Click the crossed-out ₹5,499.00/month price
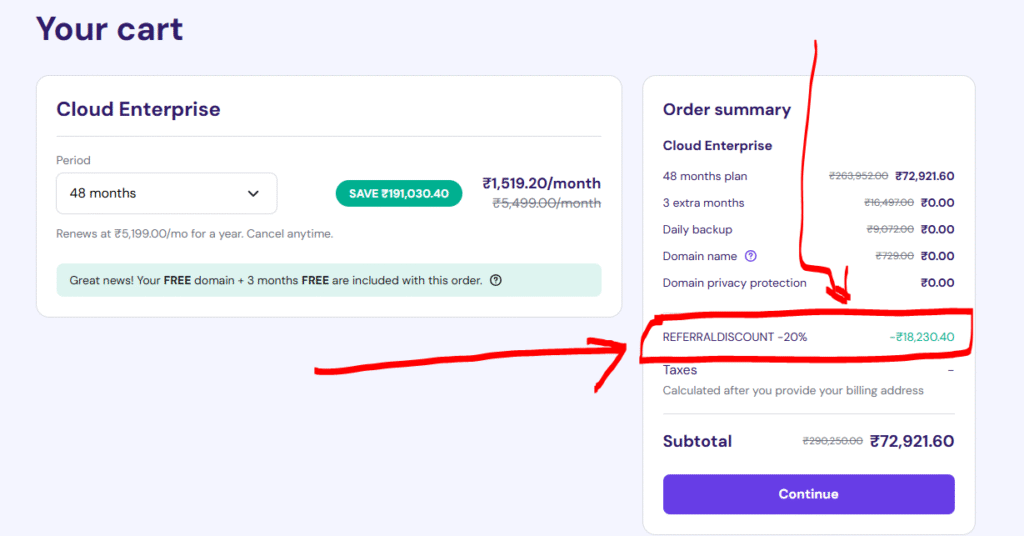1024x536 pixels. 547,203
